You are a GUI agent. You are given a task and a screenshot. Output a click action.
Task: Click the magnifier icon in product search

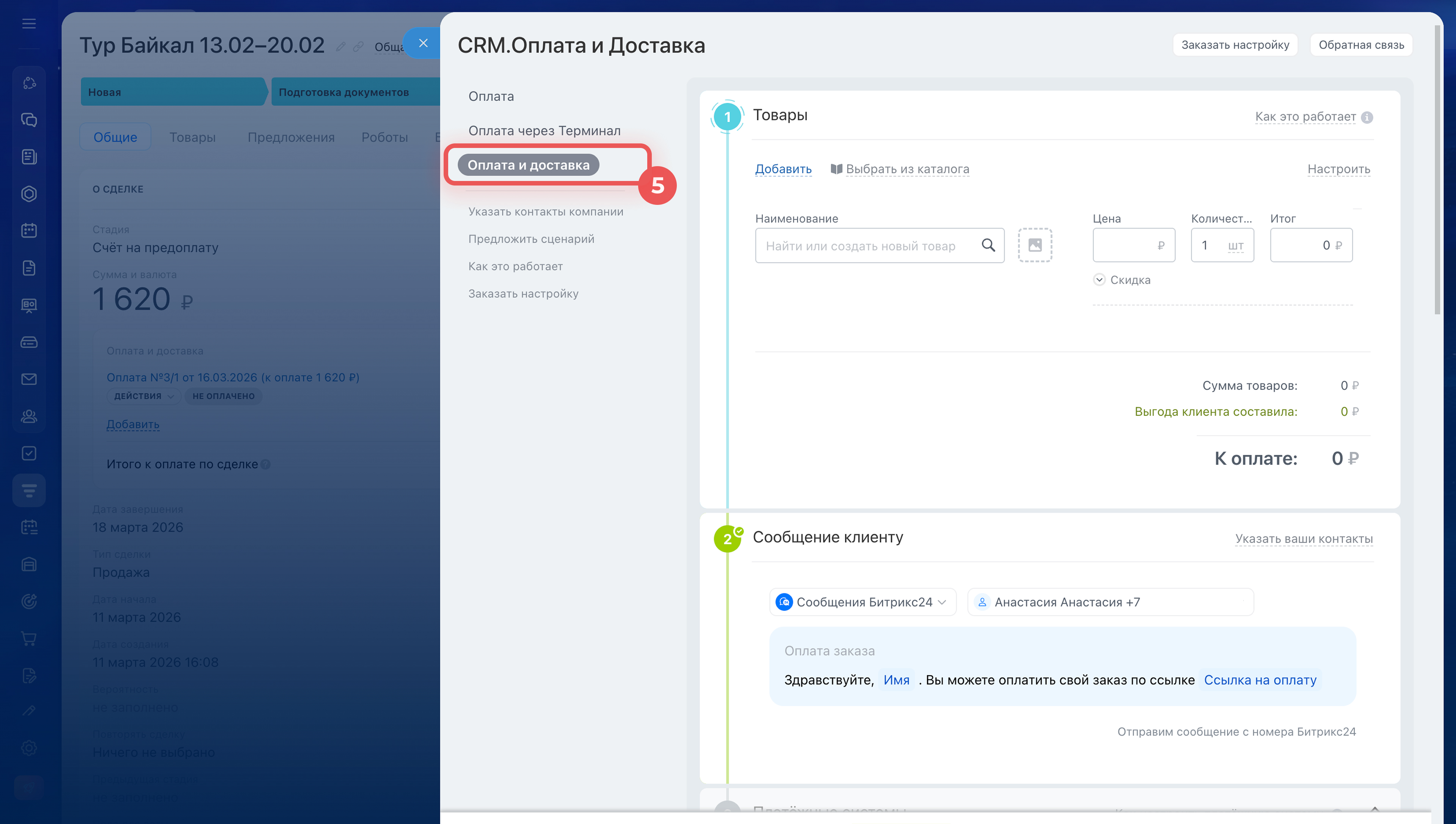click(x=988, y=245)
